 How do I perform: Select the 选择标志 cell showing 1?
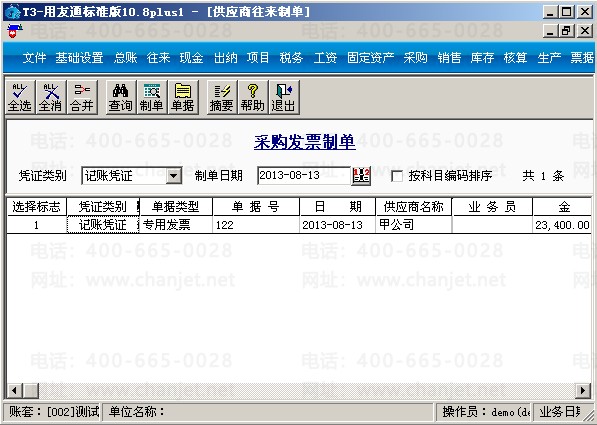pyautogui.click(x=37, y=225)
